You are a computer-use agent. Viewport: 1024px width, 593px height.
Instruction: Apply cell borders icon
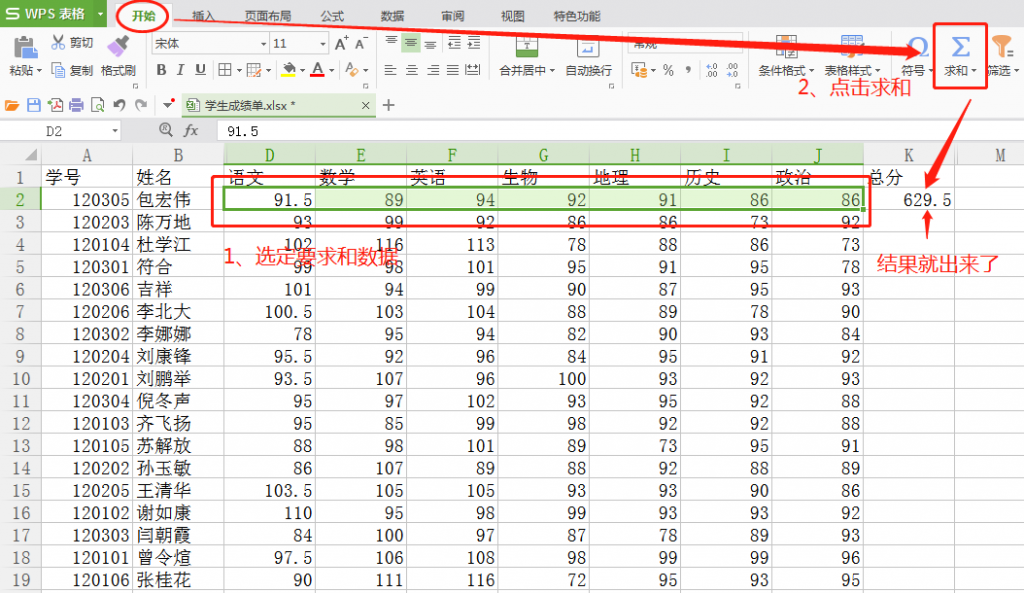tap(225, 70)
